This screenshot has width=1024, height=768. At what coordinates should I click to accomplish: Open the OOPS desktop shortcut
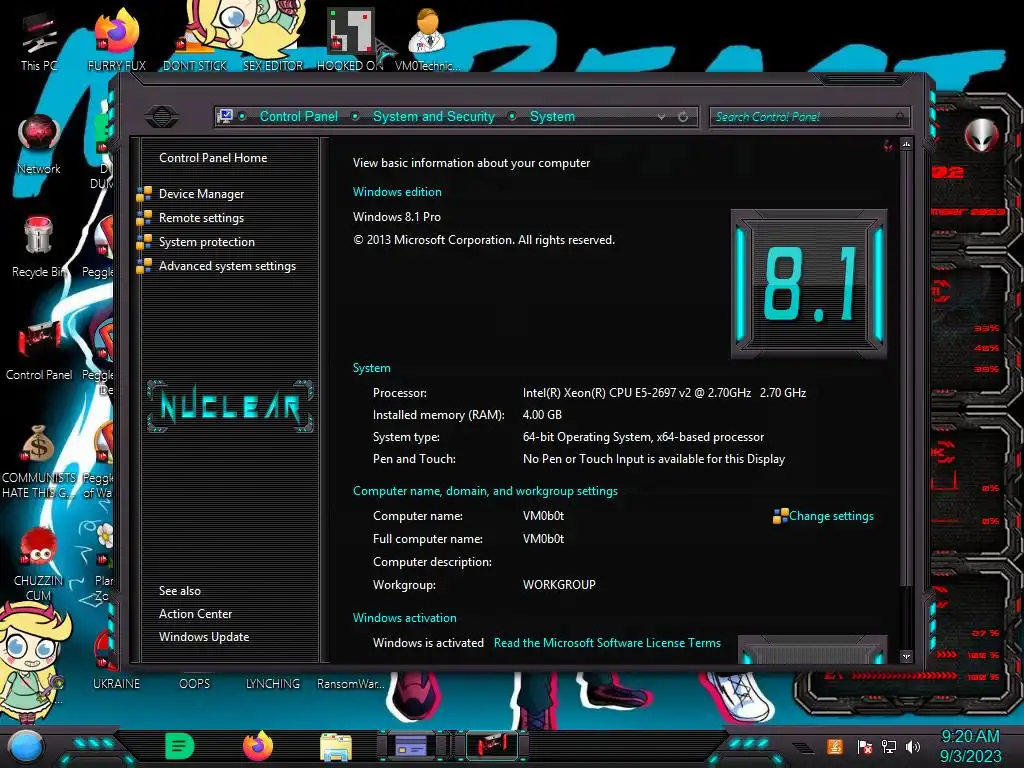click(x=195, y=684)
